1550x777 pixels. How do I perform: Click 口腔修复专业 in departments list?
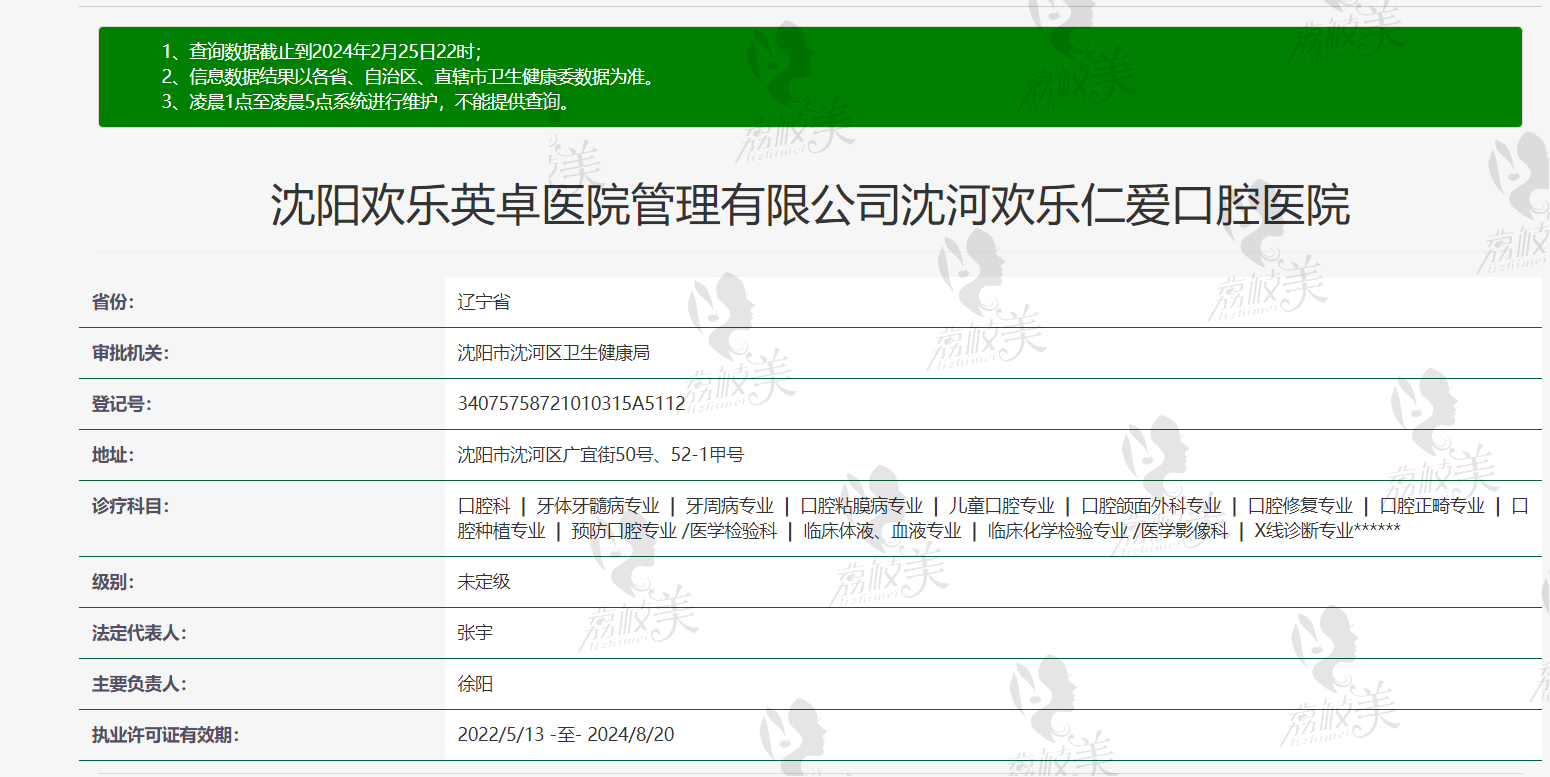coord(1301,506)
